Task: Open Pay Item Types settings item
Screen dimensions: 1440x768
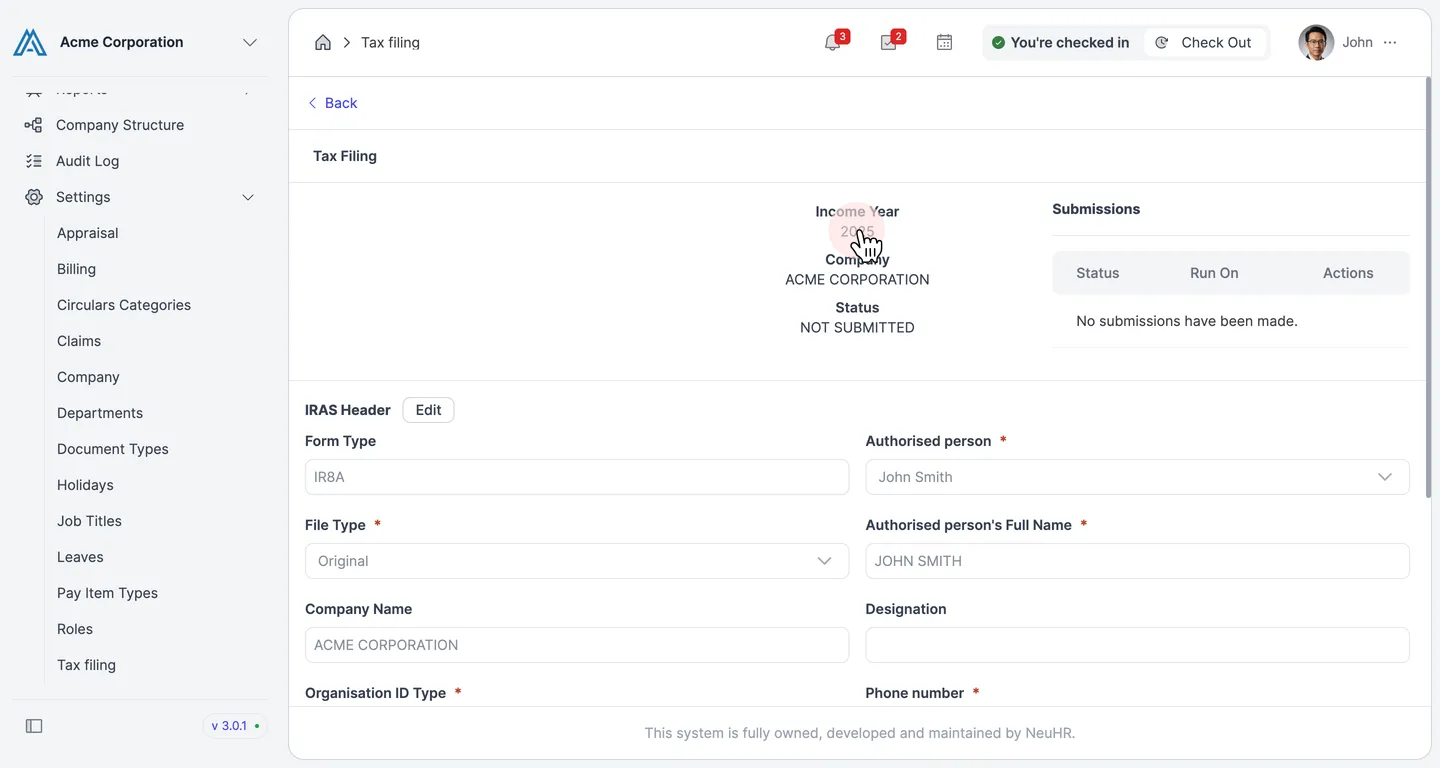Action: coord(107,593)
